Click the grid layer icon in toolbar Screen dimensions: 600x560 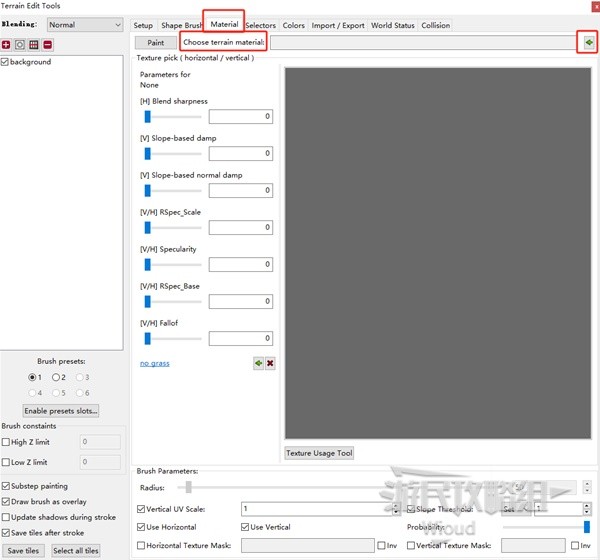(x=34, y=45)
